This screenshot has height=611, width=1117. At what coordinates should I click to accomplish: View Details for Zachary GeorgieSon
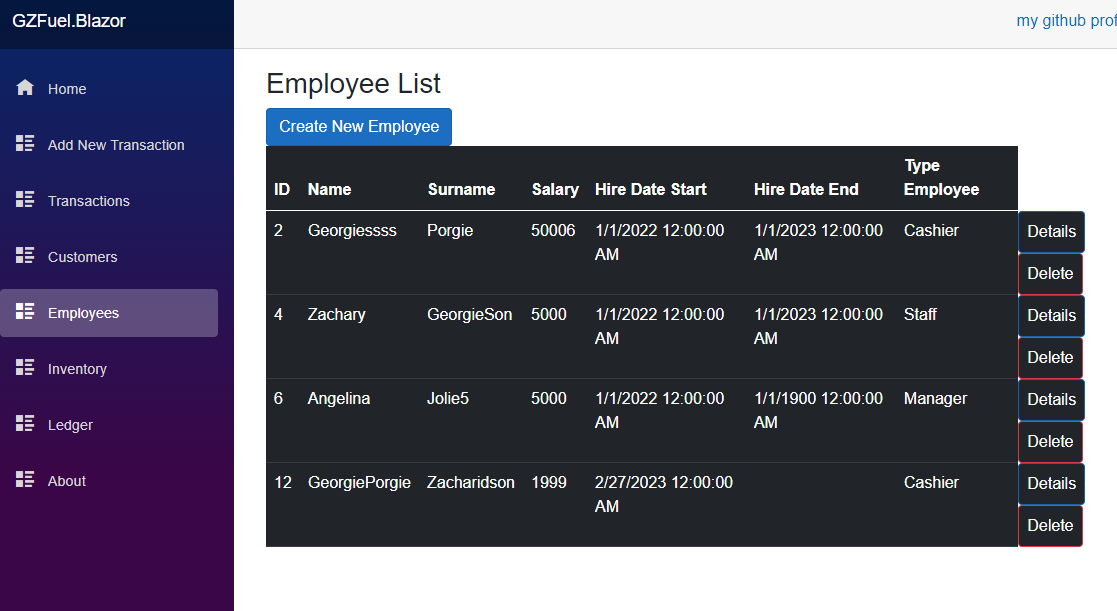1051,315
